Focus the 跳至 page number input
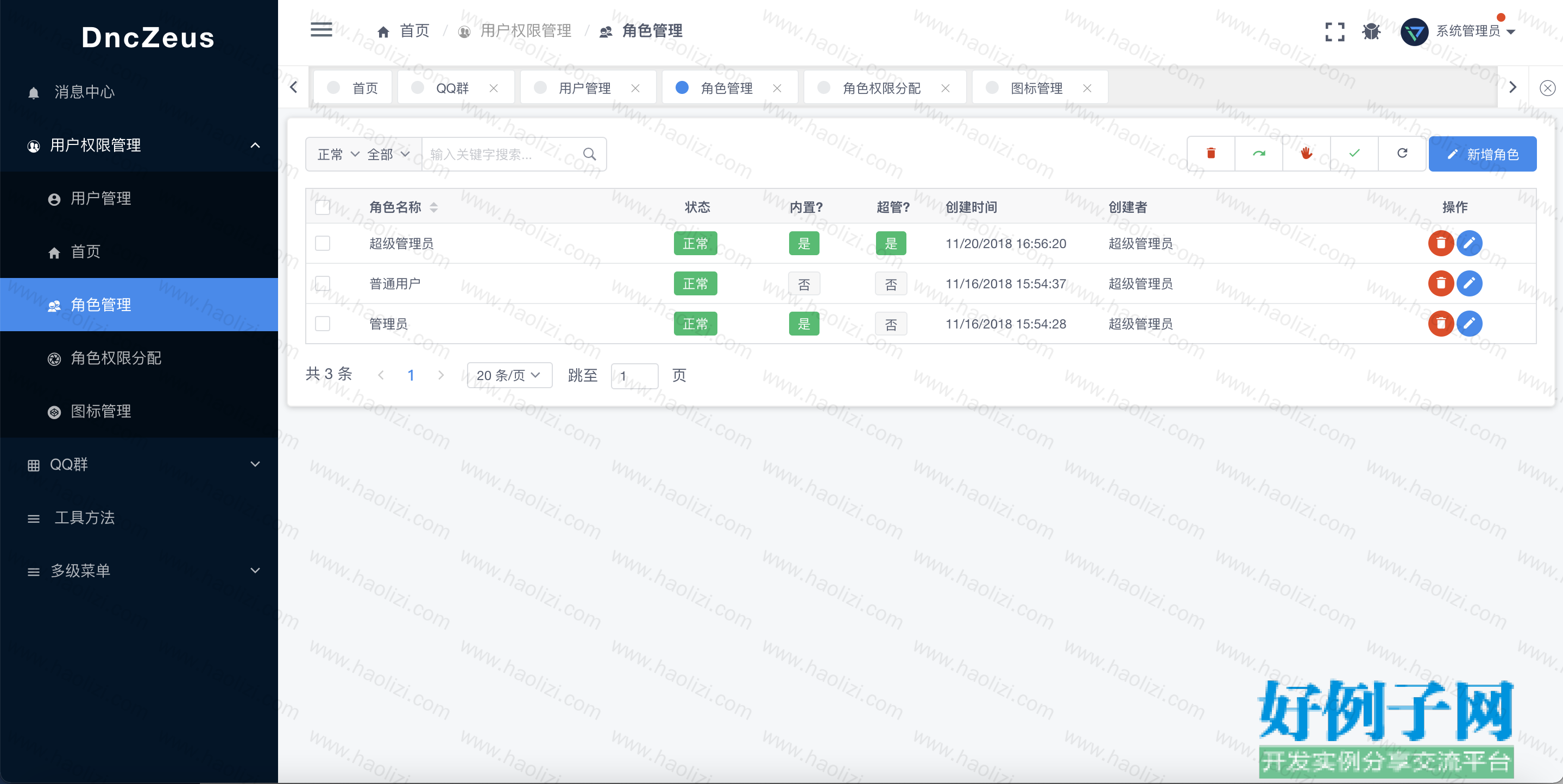Viewport: 1563px width, 784px height. coord(634,376)
